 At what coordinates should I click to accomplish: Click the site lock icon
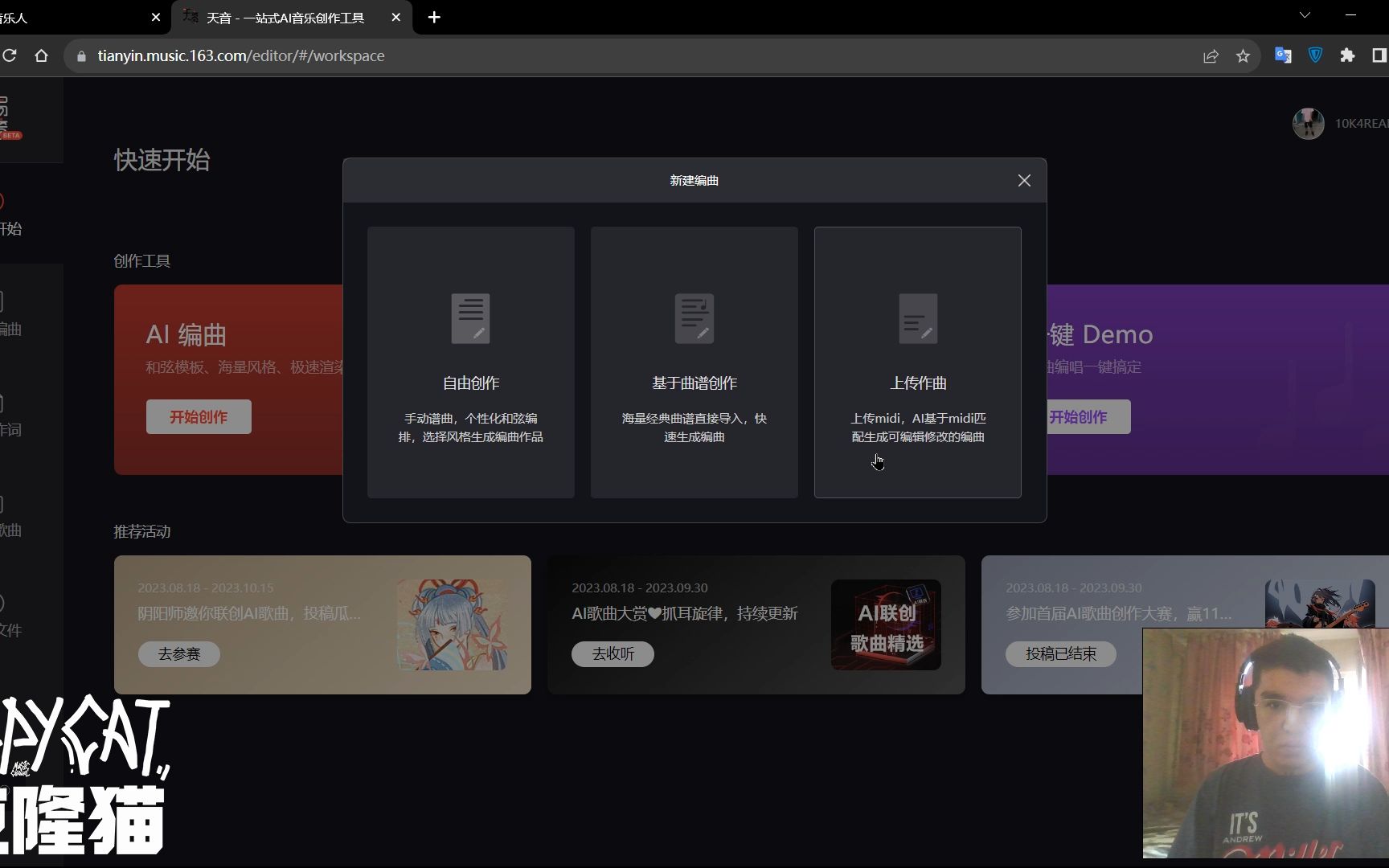(81, 56)
